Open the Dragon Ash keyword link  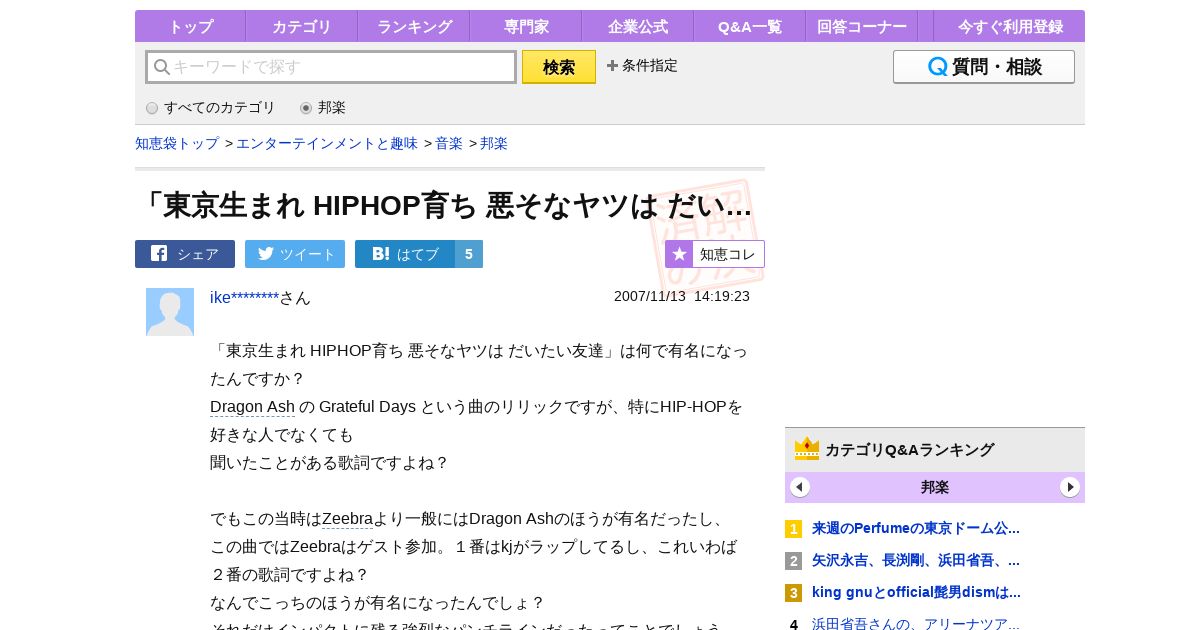(x=252, y=407)
